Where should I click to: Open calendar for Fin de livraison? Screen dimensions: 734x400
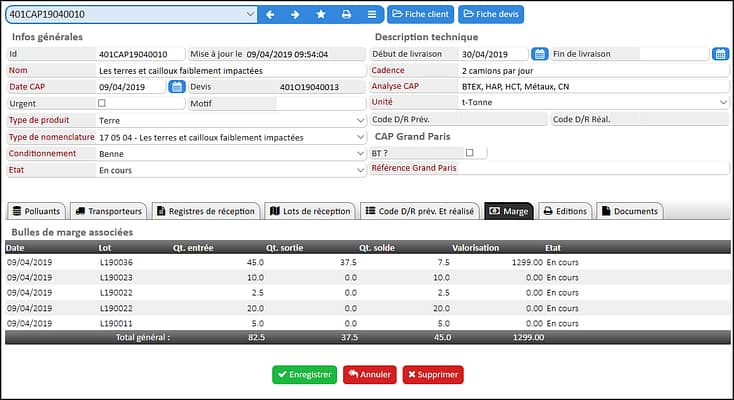click(720, 54)
